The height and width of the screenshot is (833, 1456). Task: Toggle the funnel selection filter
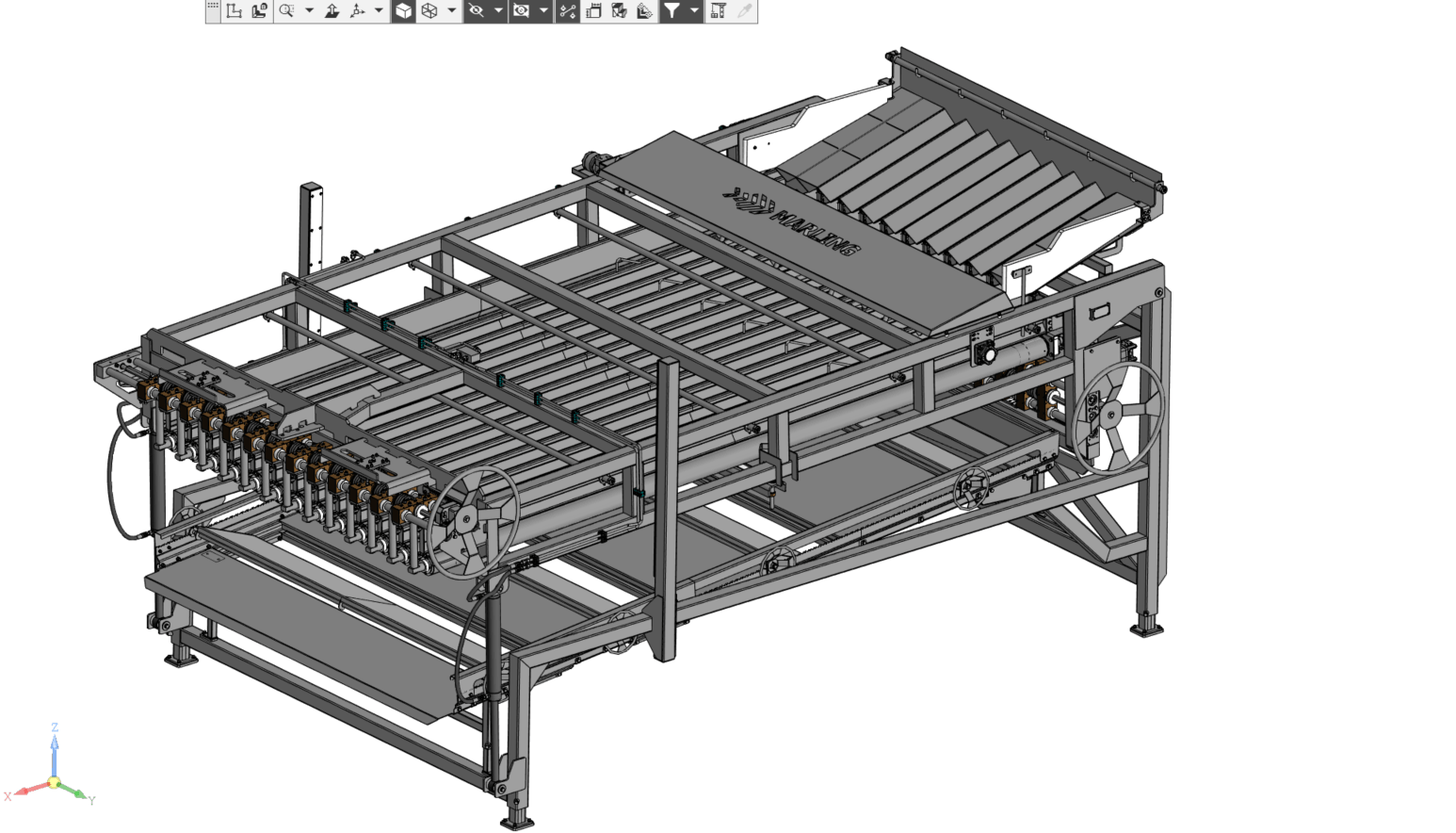coord(671,11)
